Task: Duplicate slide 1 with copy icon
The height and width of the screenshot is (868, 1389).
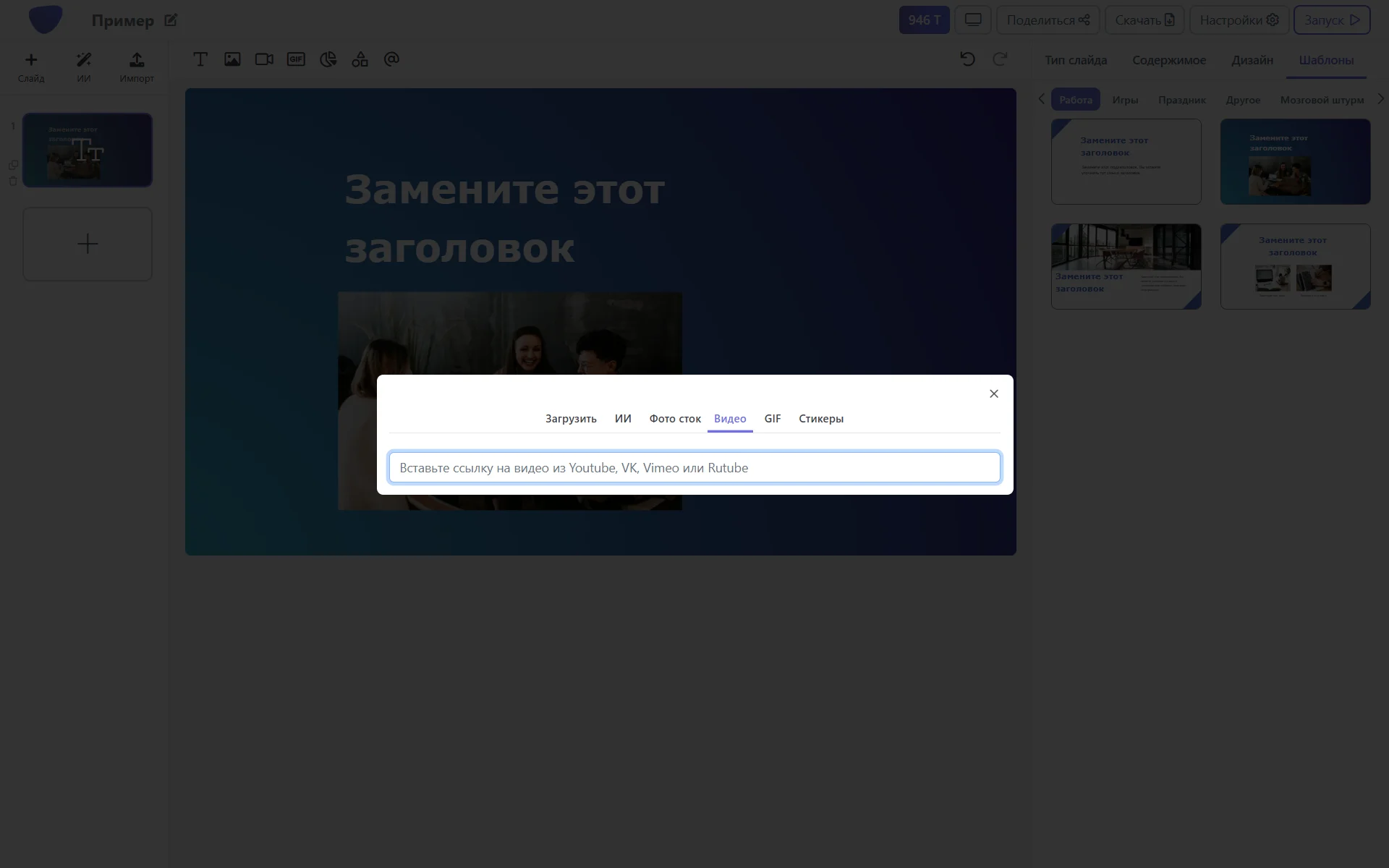Action: click(x=13, y=165)
